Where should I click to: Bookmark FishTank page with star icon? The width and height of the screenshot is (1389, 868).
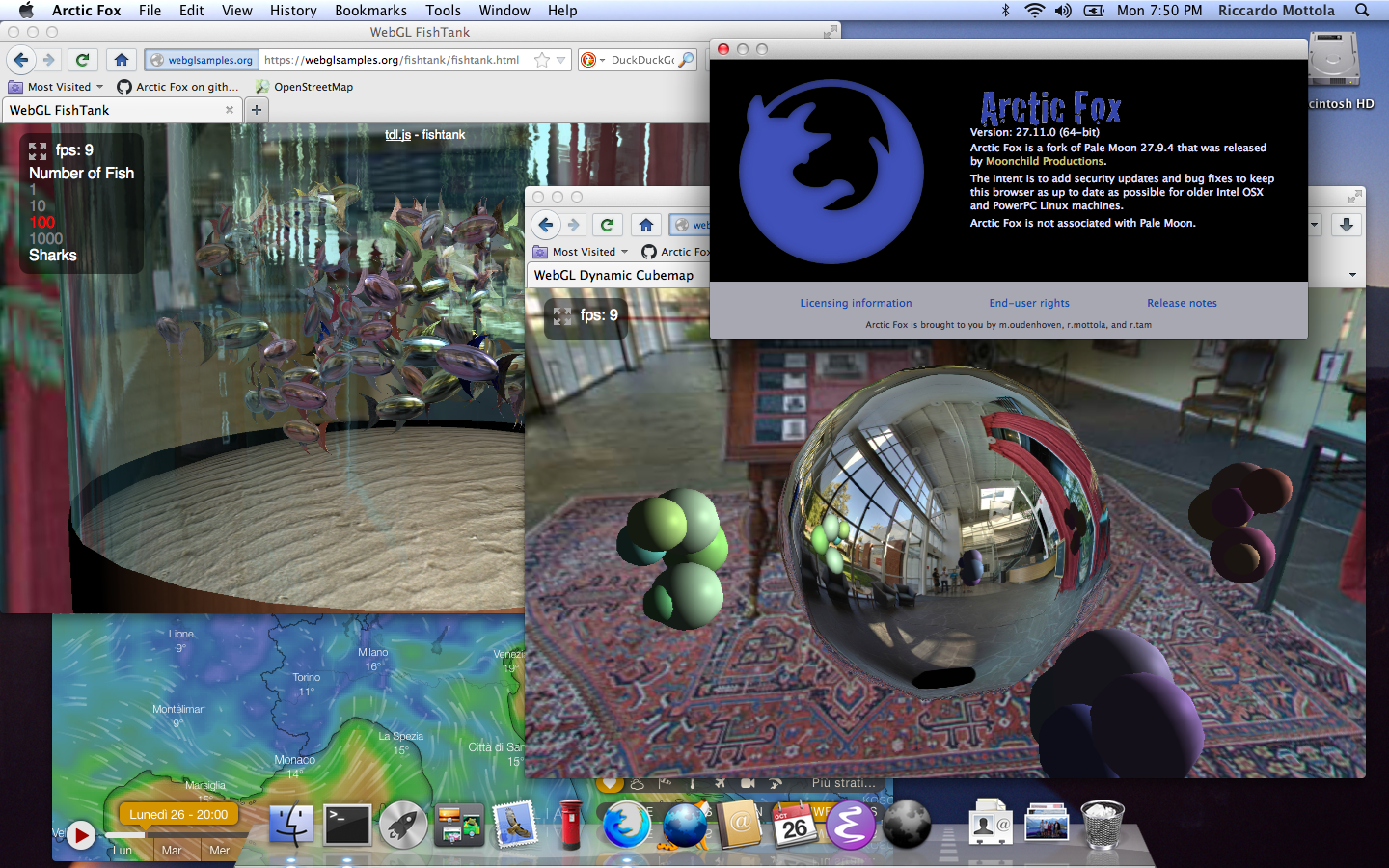coord(542,60)
